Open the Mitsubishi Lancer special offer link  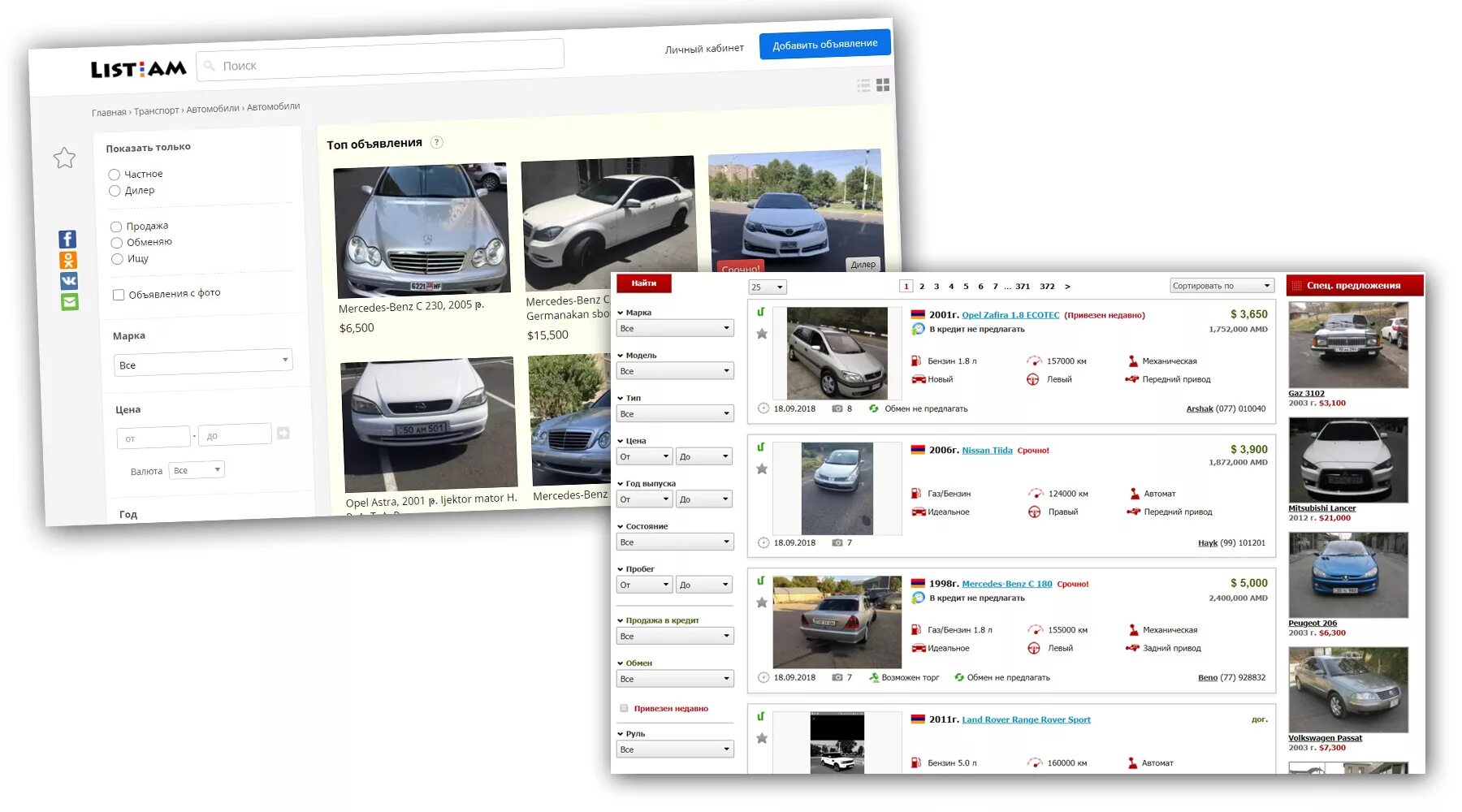pyautogui.click(x=1321, y=508)
